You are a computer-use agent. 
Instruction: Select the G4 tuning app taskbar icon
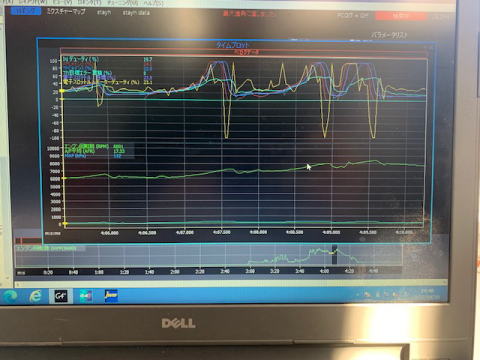tap(60, 296)
